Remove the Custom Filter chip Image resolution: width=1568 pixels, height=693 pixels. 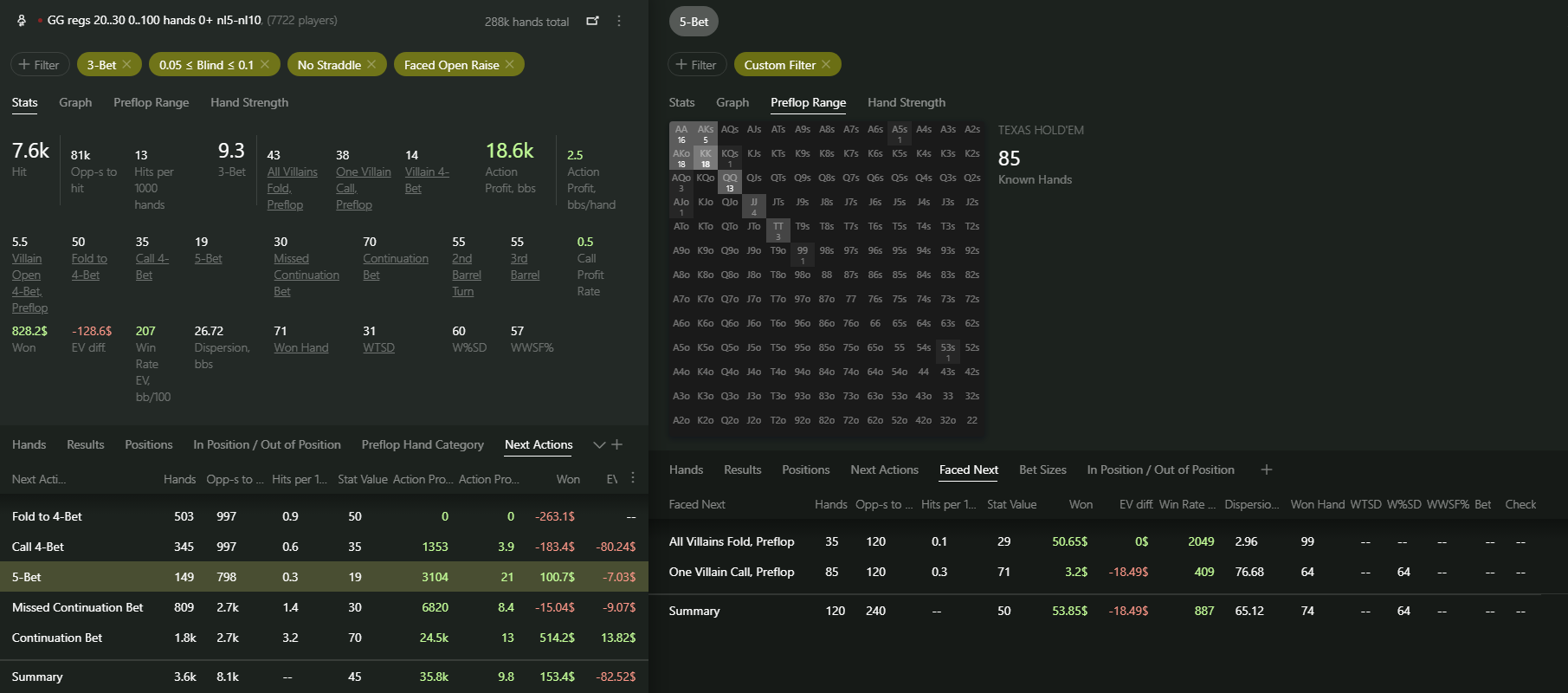pos(826,65)
